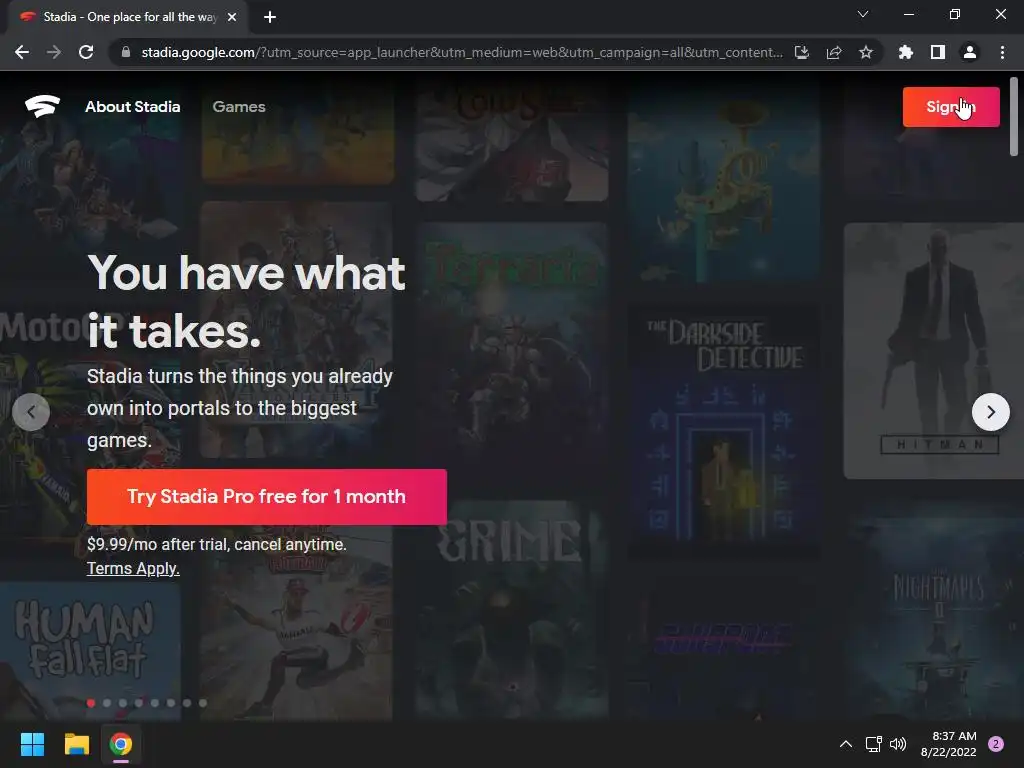
Task: Click the Little Nightmares II cover
Action: pyautogui.click(x=937, y=618)
